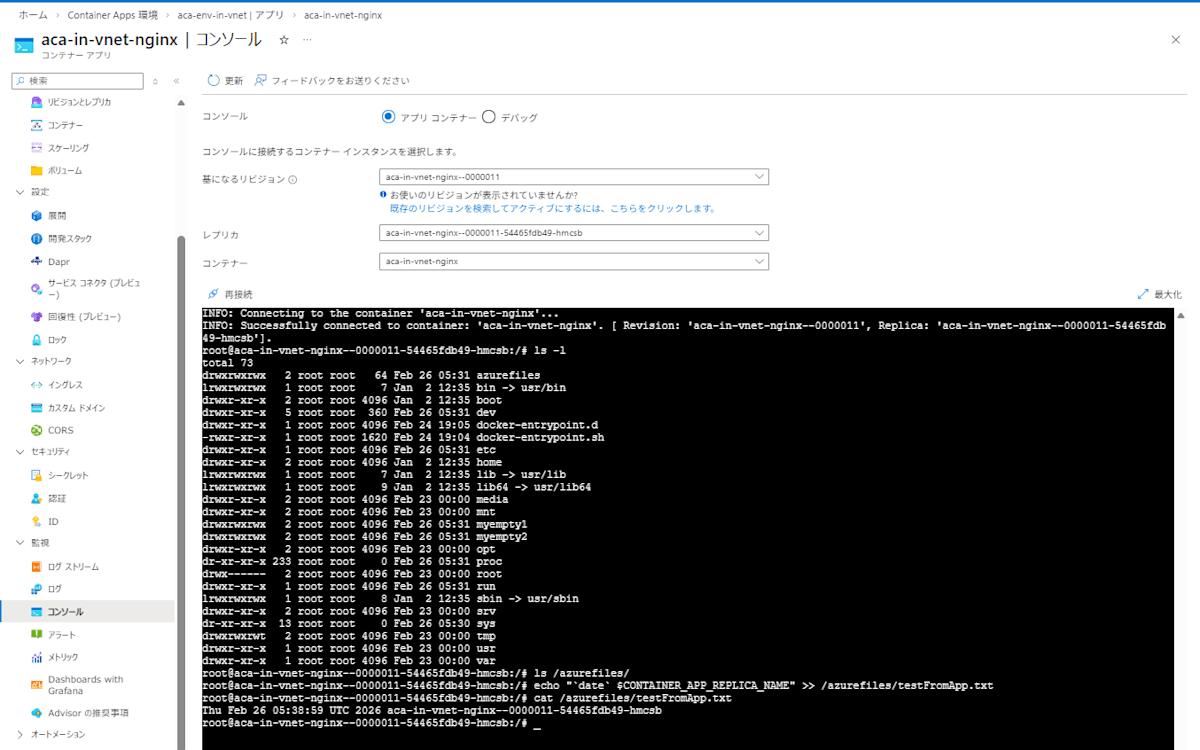Click フィードバックをお送りください button

[x=332, y=80]
